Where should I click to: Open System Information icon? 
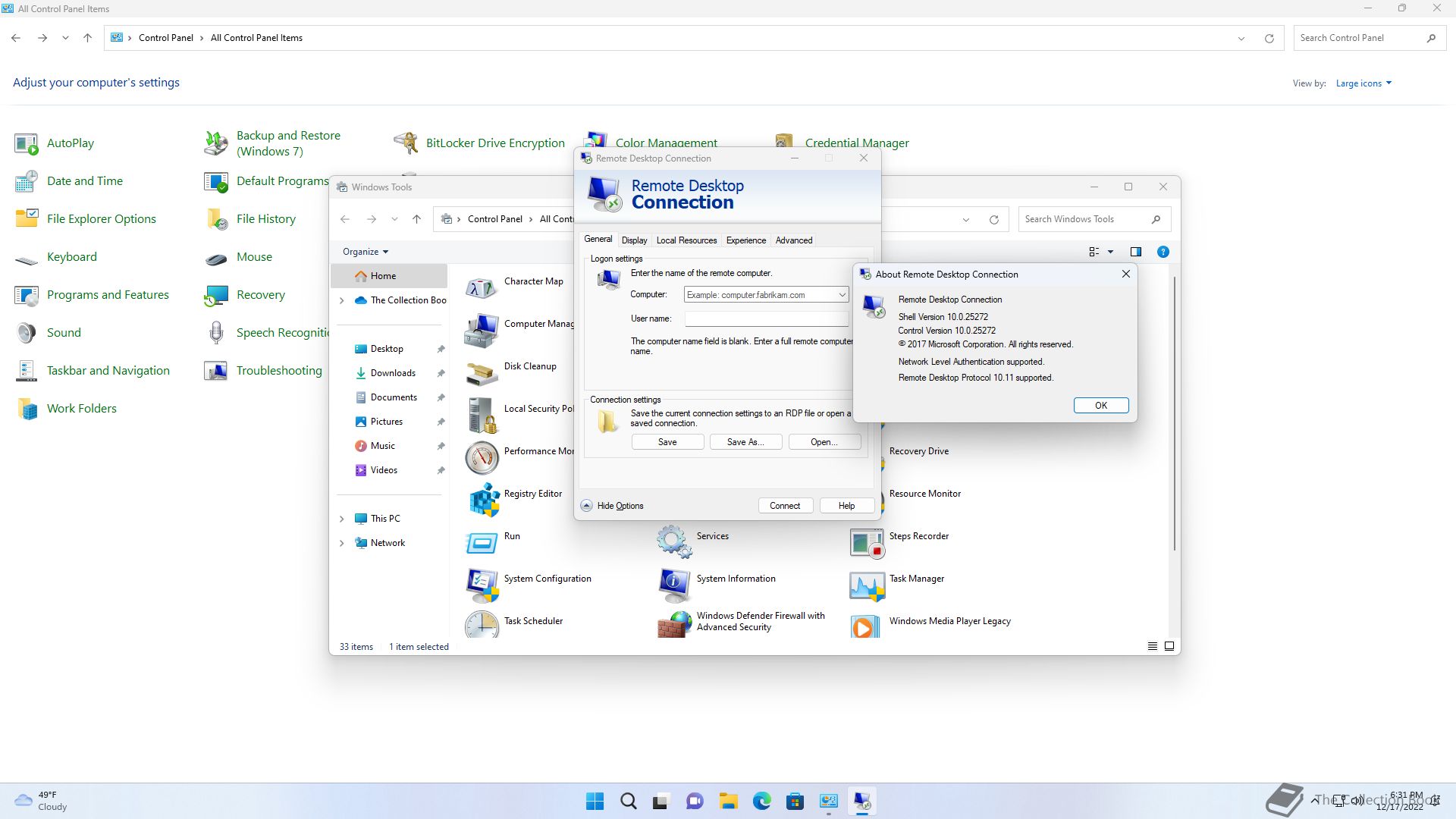click(x=674, y=585)
